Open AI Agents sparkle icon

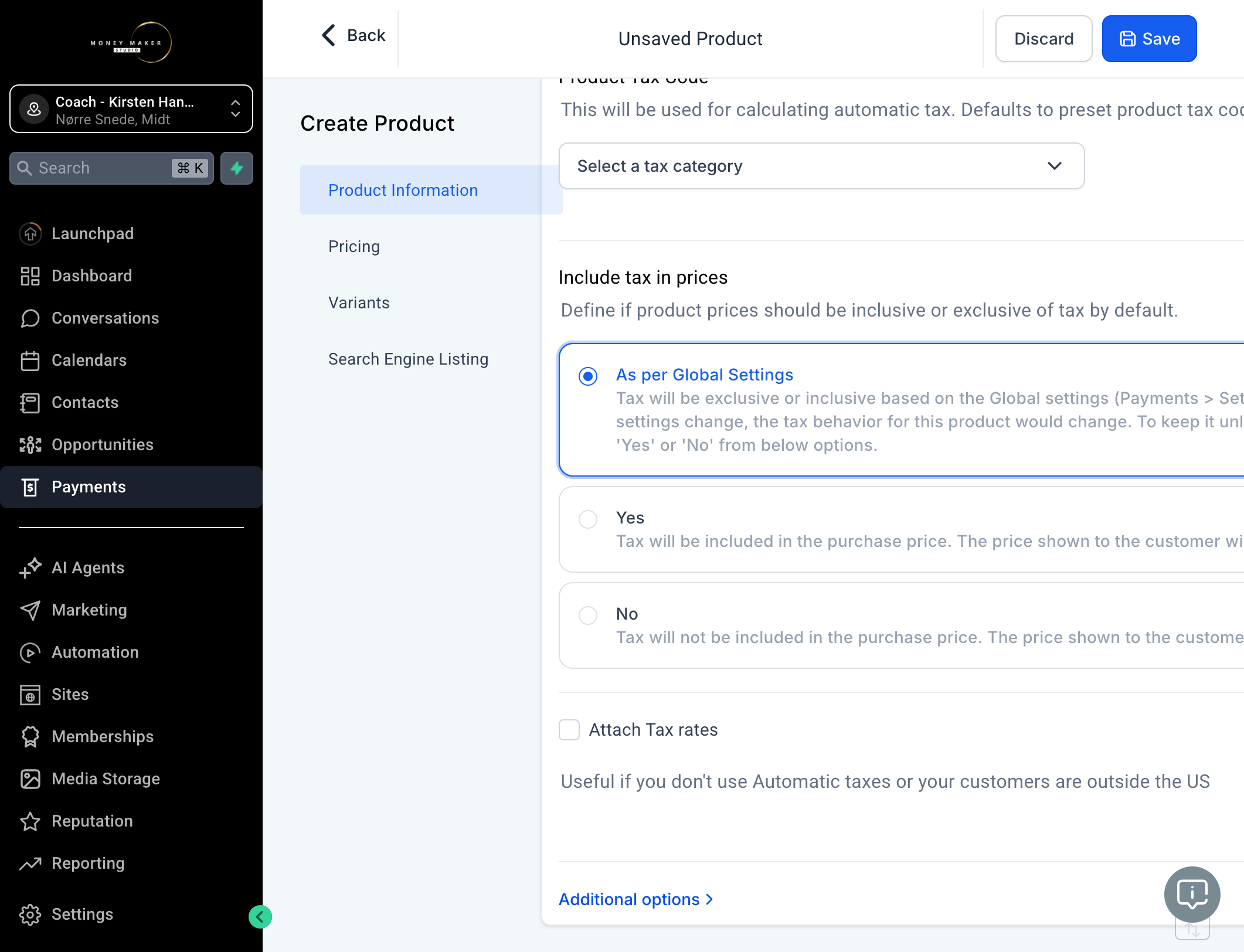click(30, 567)
